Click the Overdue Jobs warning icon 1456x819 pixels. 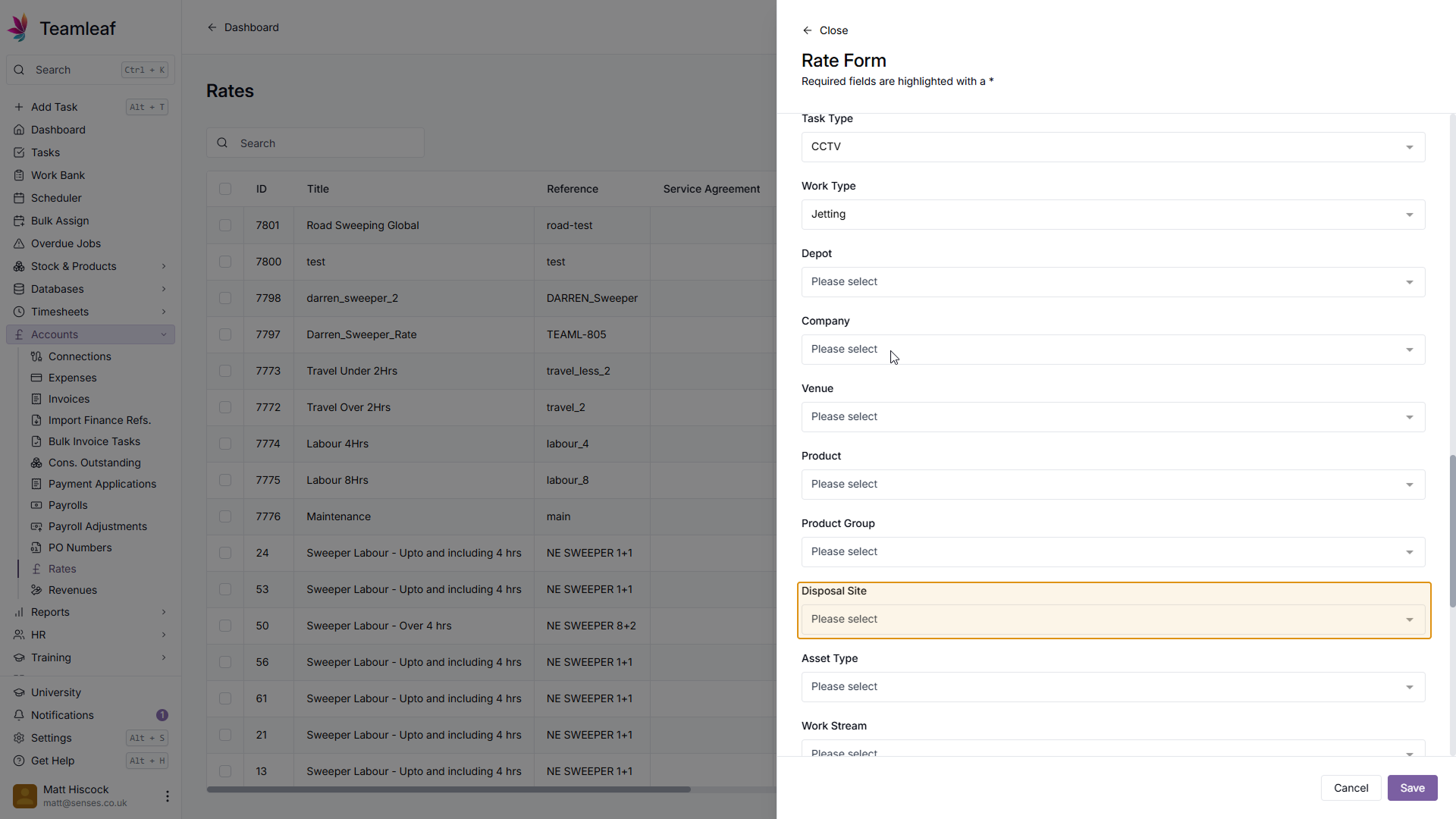(x=19, y=243)
